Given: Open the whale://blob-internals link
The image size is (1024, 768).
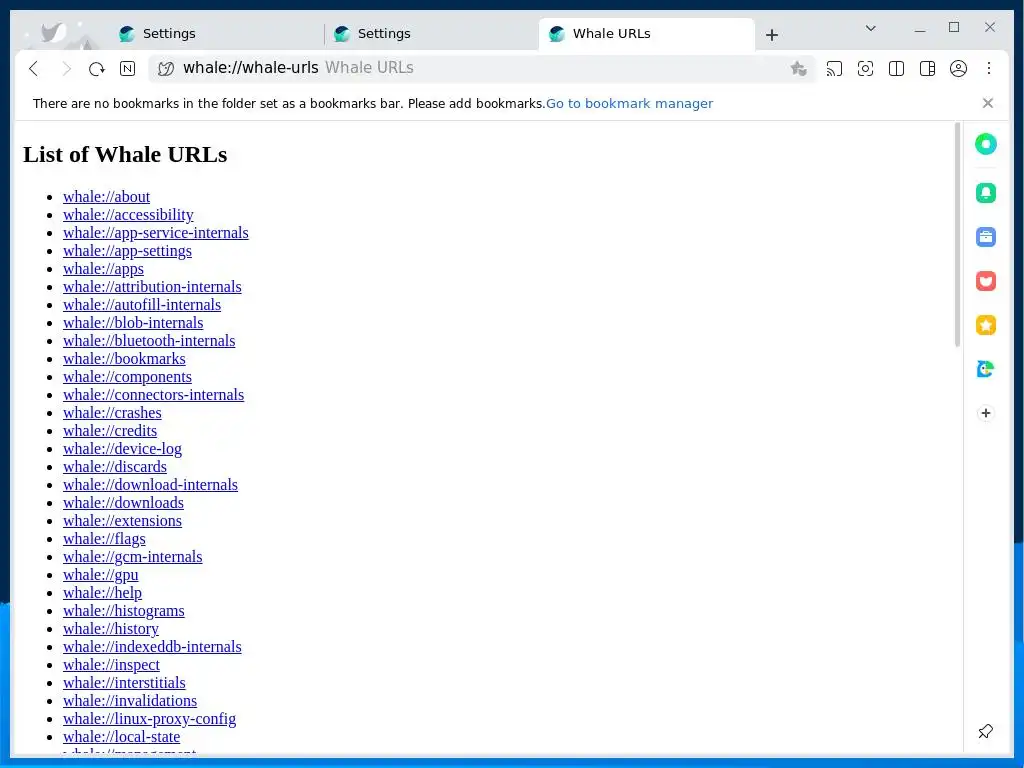Looking at the screenshot, I should [x=133, y=323].
